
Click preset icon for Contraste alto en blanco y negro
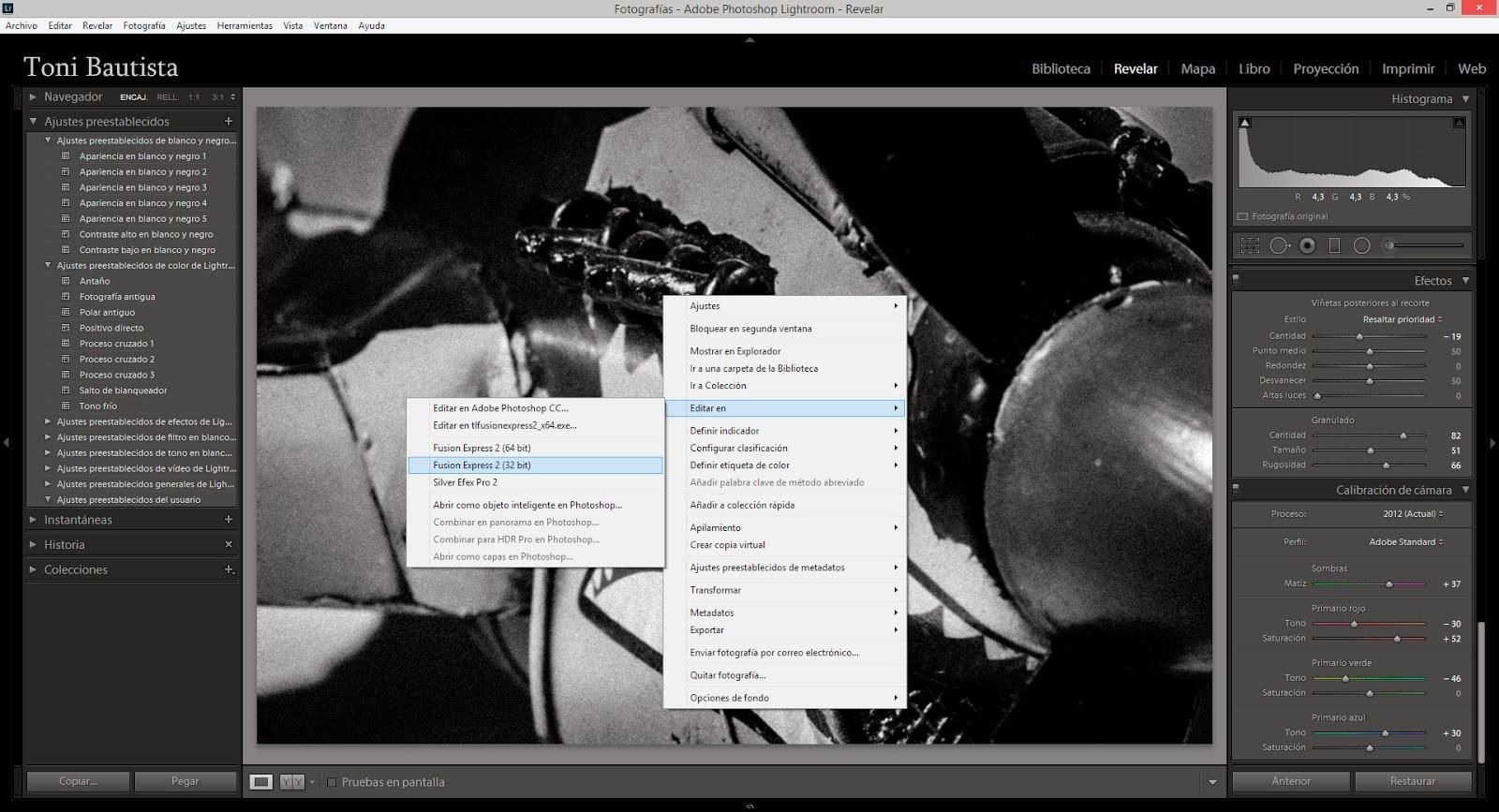(66, 234)
